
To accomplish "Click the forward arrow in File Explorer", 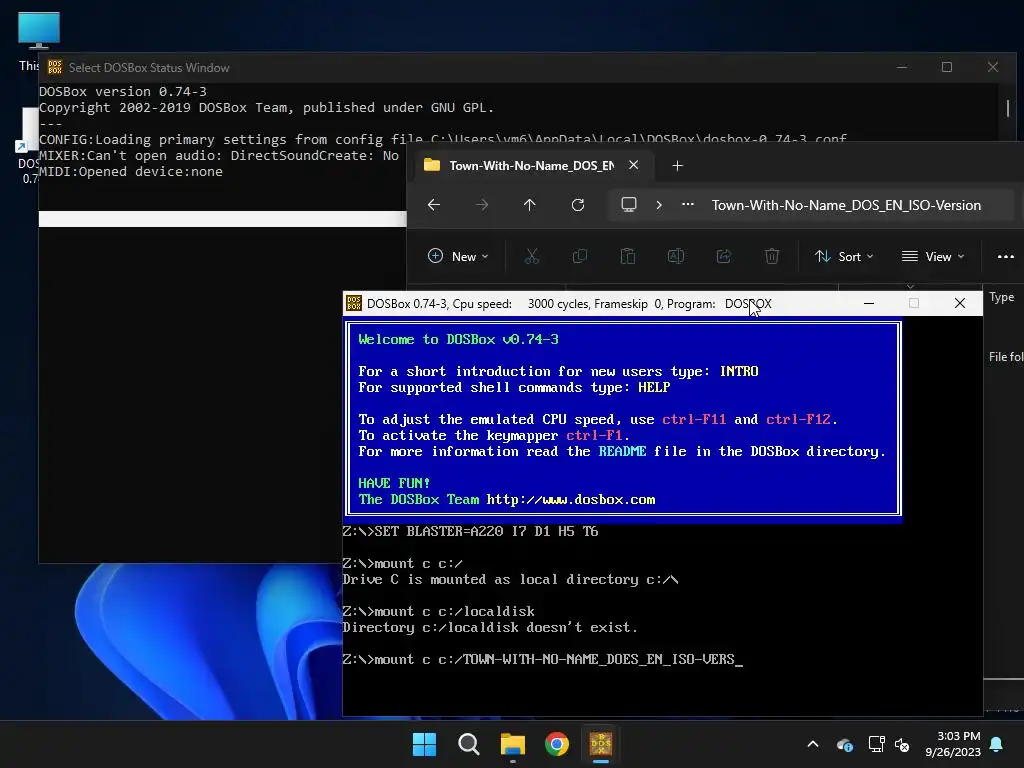I will click(x=482, y=205).
